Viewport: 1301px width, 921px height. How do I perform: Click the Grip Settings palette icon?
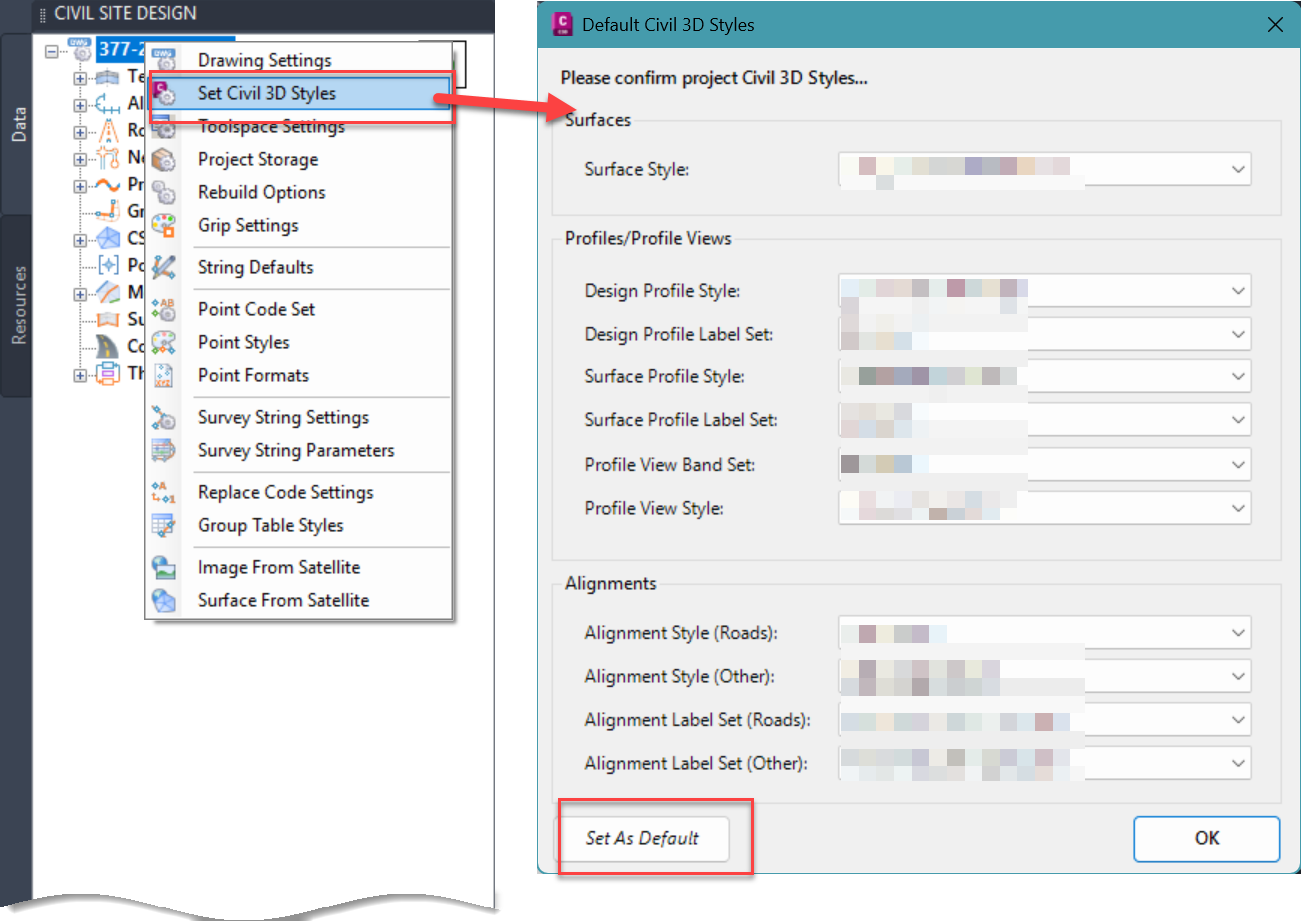tap(164, 225)
